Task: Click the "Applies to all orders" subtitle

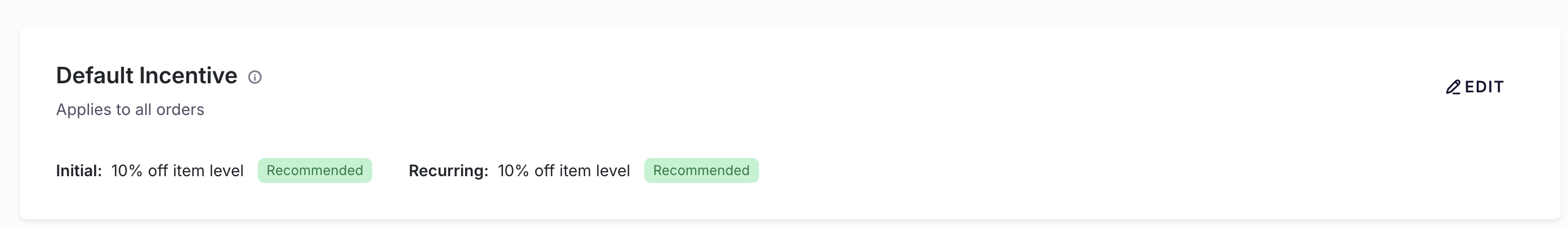Action: pyautogui.click(x=130, y=109)
